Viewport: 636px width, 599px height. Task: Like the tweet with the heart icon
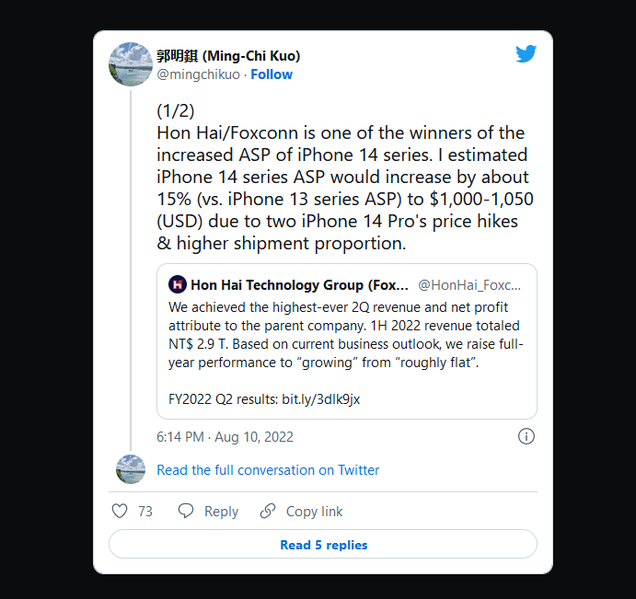[x=120, y=511]
